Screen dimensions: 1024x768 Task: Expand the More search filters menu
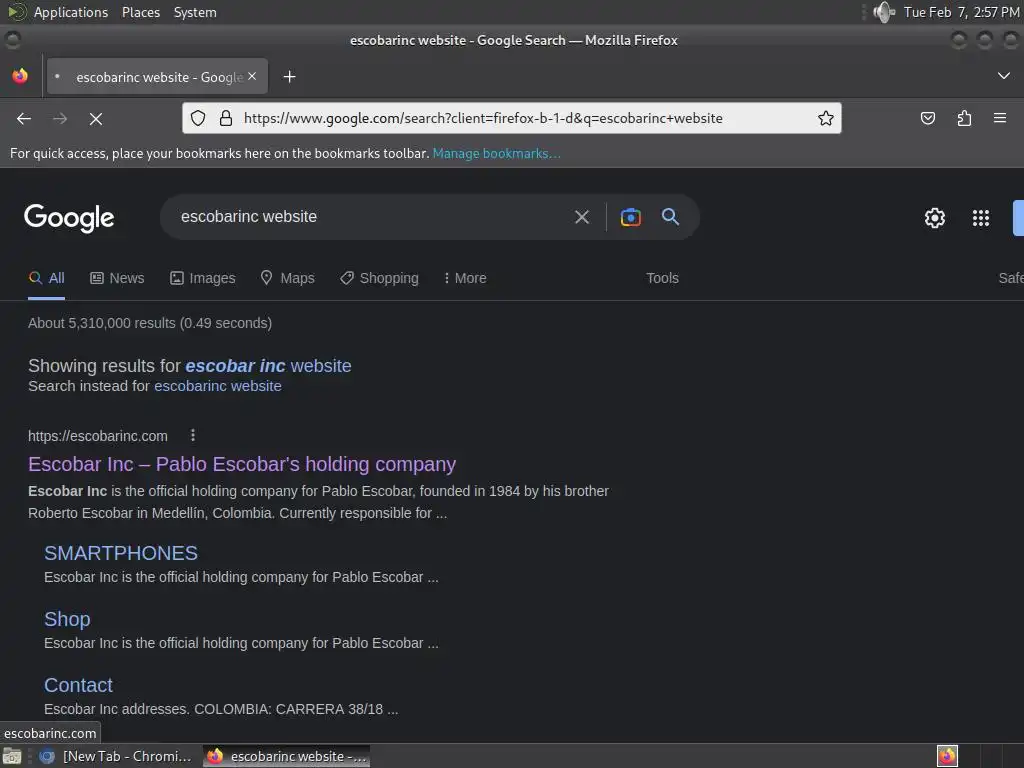465,278
